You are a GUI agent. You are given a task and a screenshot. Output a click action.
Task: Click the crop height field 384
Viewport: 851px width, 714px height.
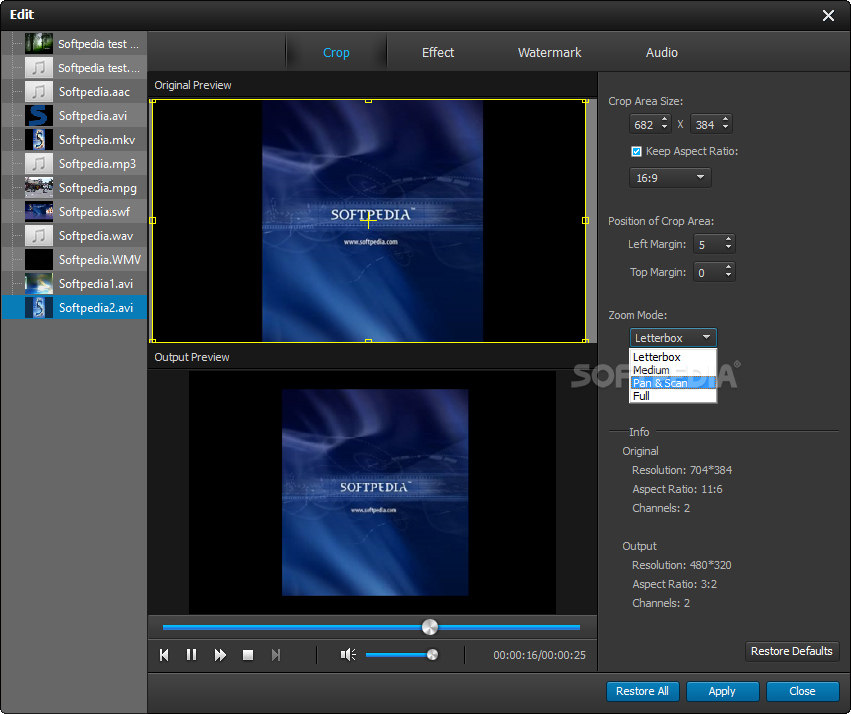[705, 125]
